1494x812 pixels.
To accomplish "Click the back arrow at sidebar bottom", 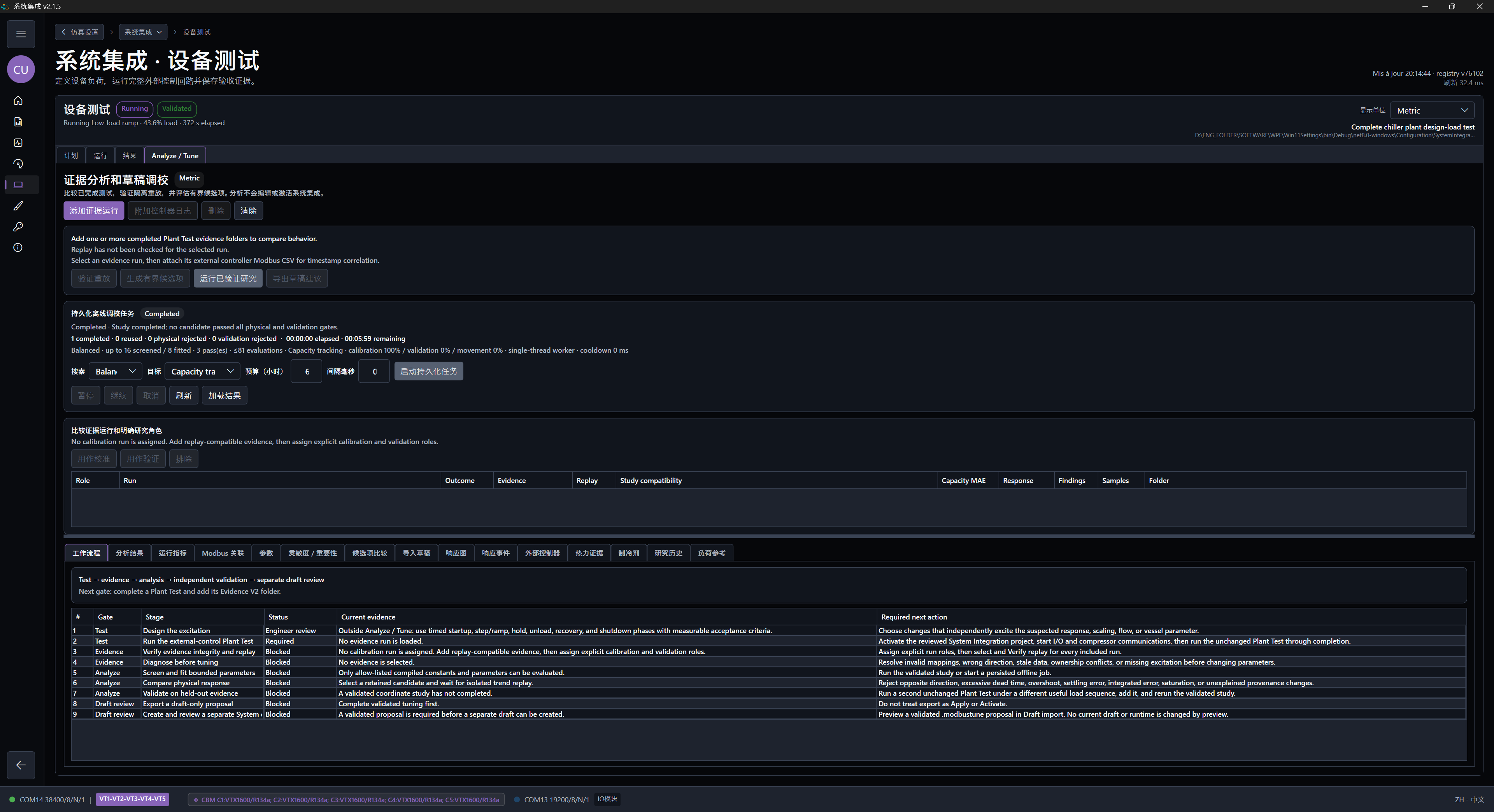I will tap(21, 765).
